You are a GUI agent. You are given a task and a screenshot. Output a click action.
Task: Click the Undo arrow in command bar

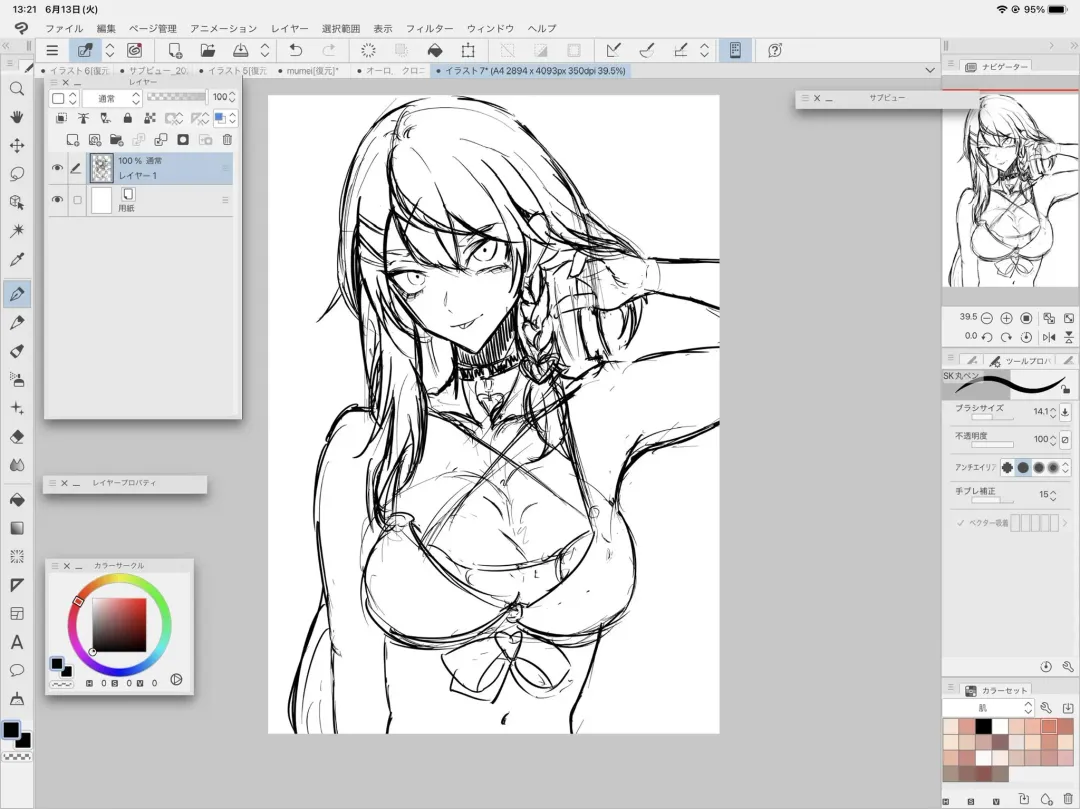(x=295, y=50)
